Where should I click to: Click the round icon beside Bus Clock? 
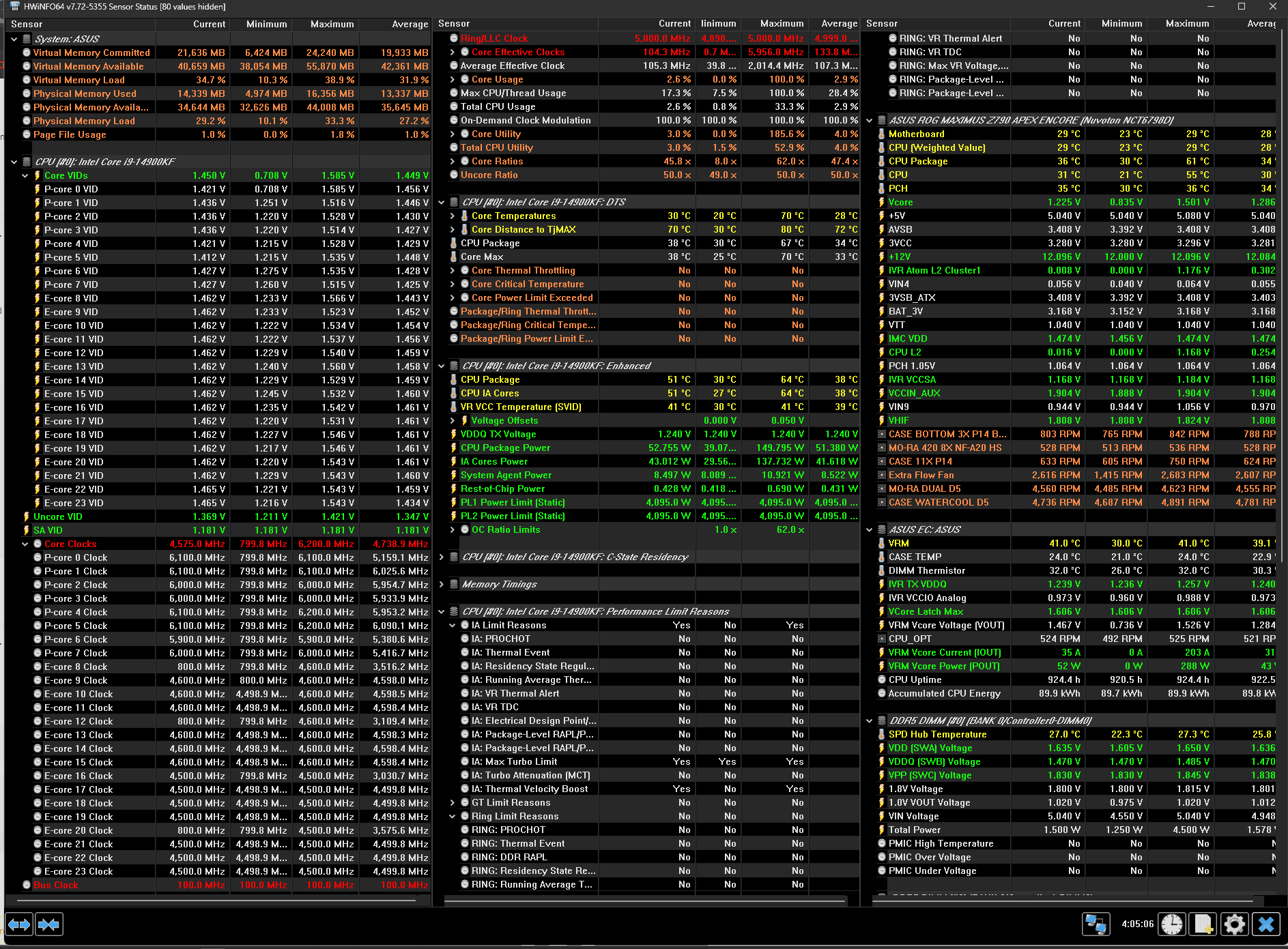pyautogui.click(x=27, y=885)
